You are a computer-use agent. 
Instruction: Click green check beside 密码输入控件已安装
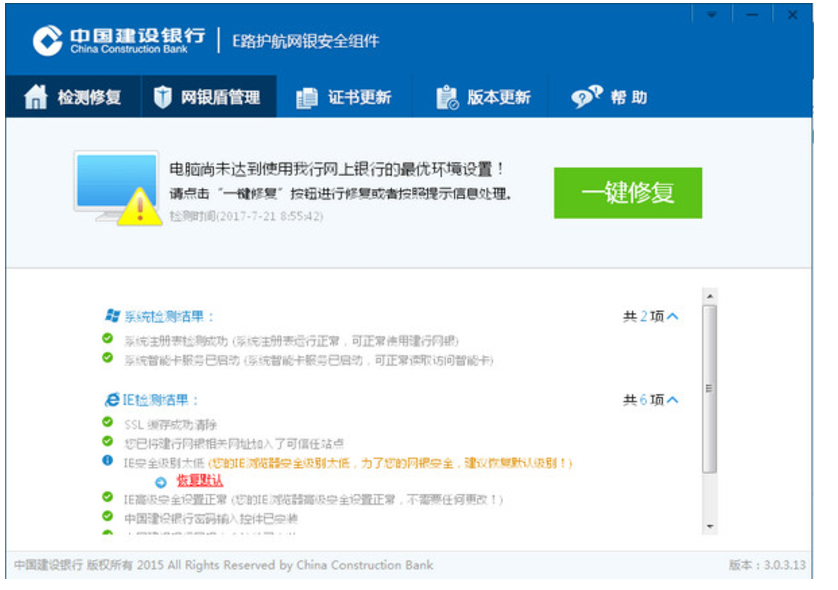pos(107,516)
